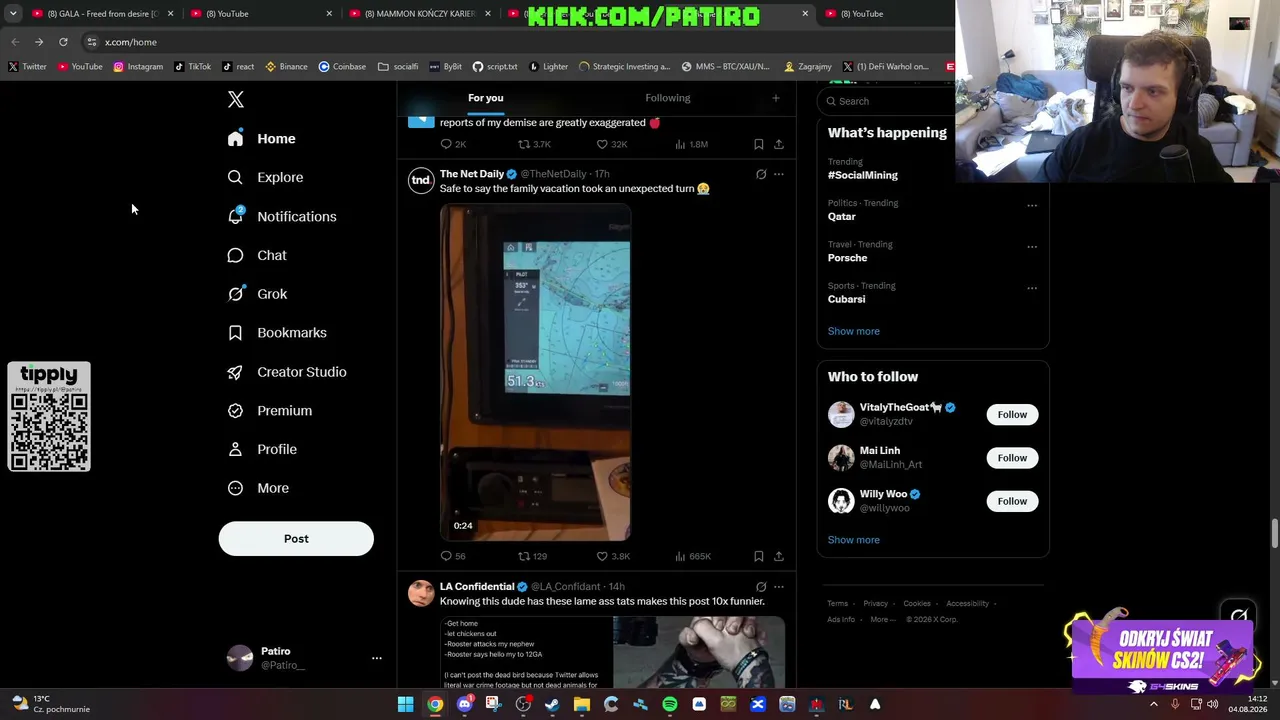Bookmark the 'reports of my demise' post
This screenshot has width=1280, height=720.
[x=759, y=144]
